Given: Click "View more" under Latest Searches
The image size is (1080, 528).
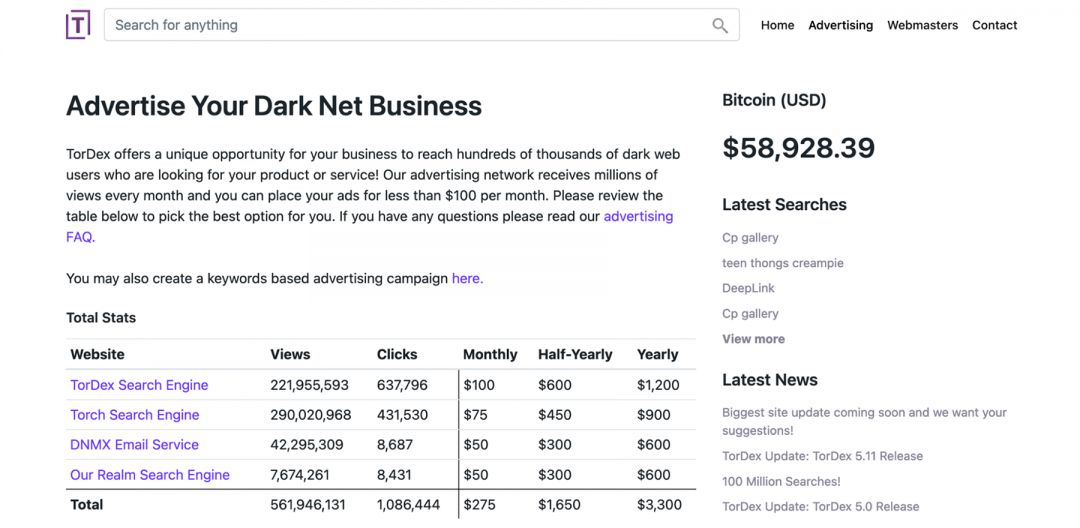Looking at the screenshot, I should pyautogui.click(x=753, y=339).
